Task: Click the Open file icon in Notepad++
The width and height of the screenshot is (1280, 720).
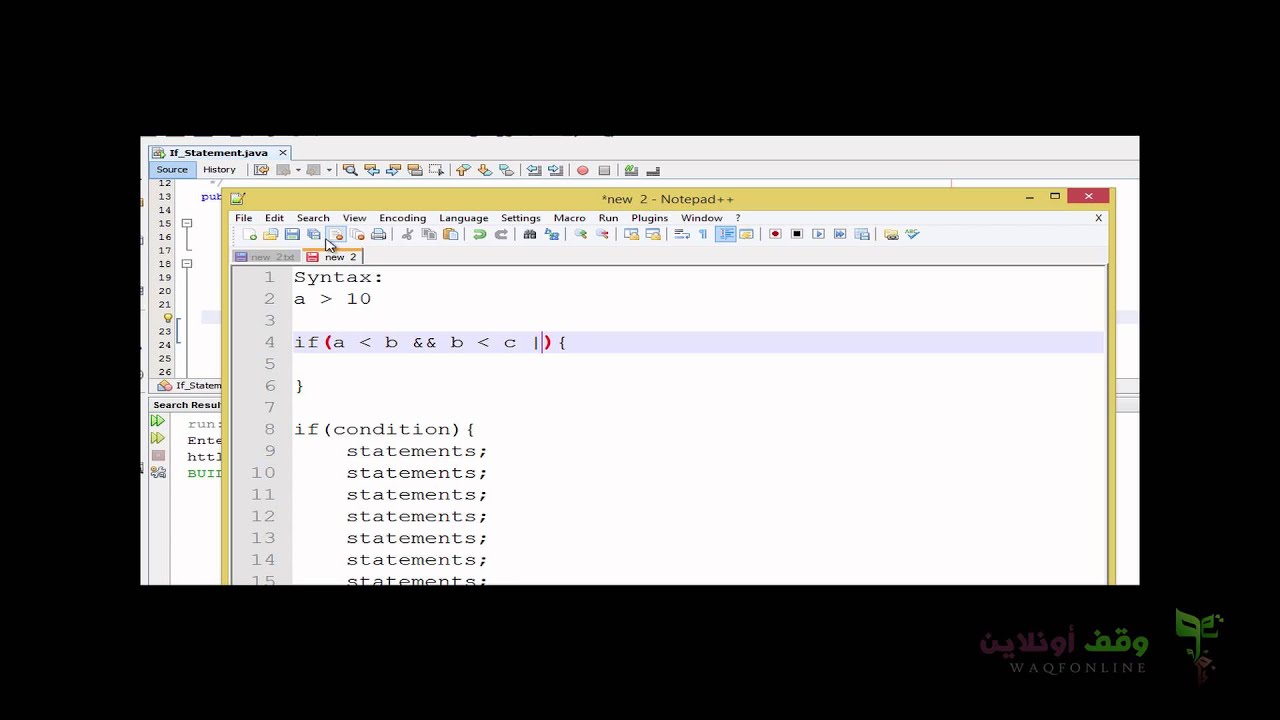Action: click(270, 234)
